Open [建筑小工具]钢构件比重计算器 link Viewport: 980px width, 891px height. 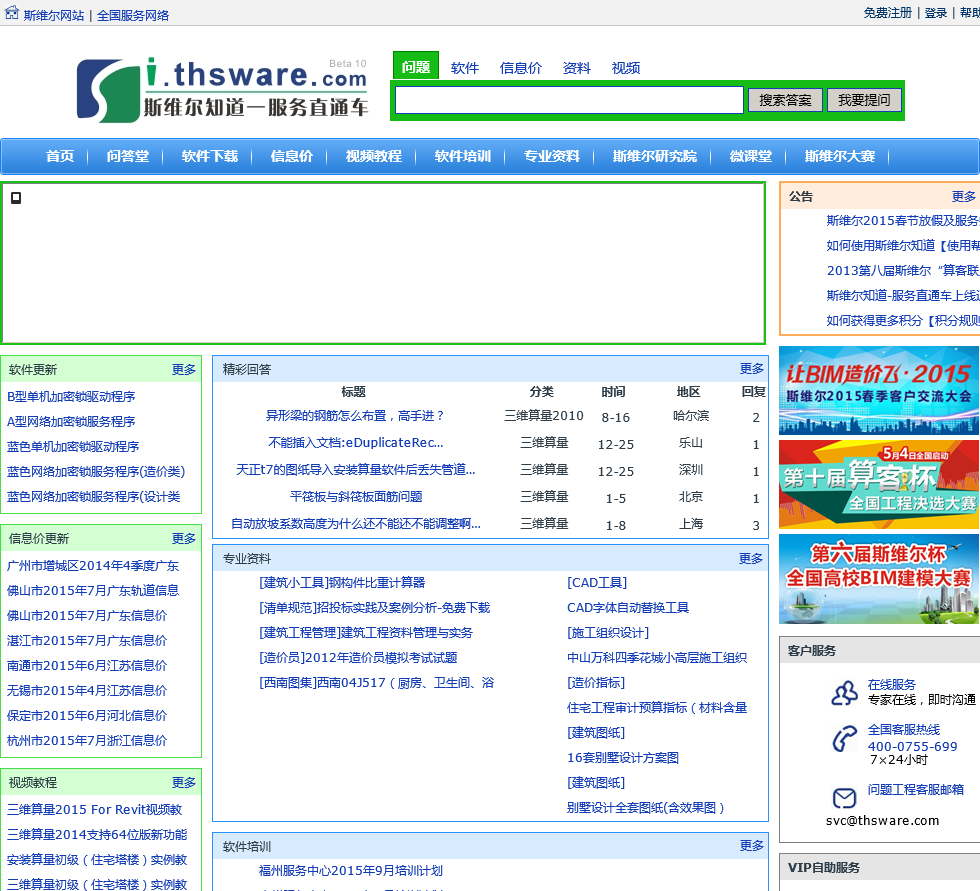[342, 582]
